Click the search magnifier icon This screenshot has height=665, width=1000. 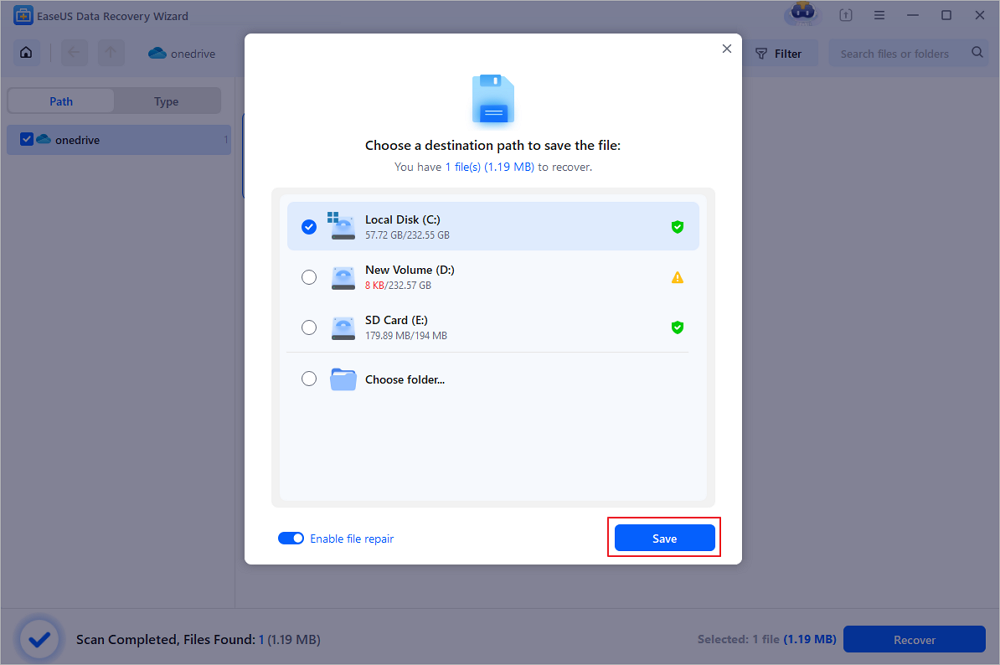coord(977,52)
